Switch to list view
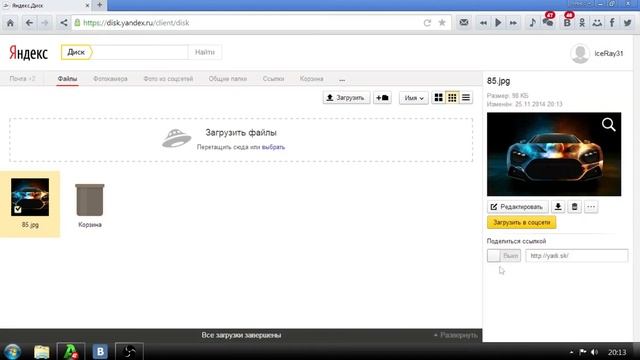Viewport: 640px width, 360px height. (466, 98)
